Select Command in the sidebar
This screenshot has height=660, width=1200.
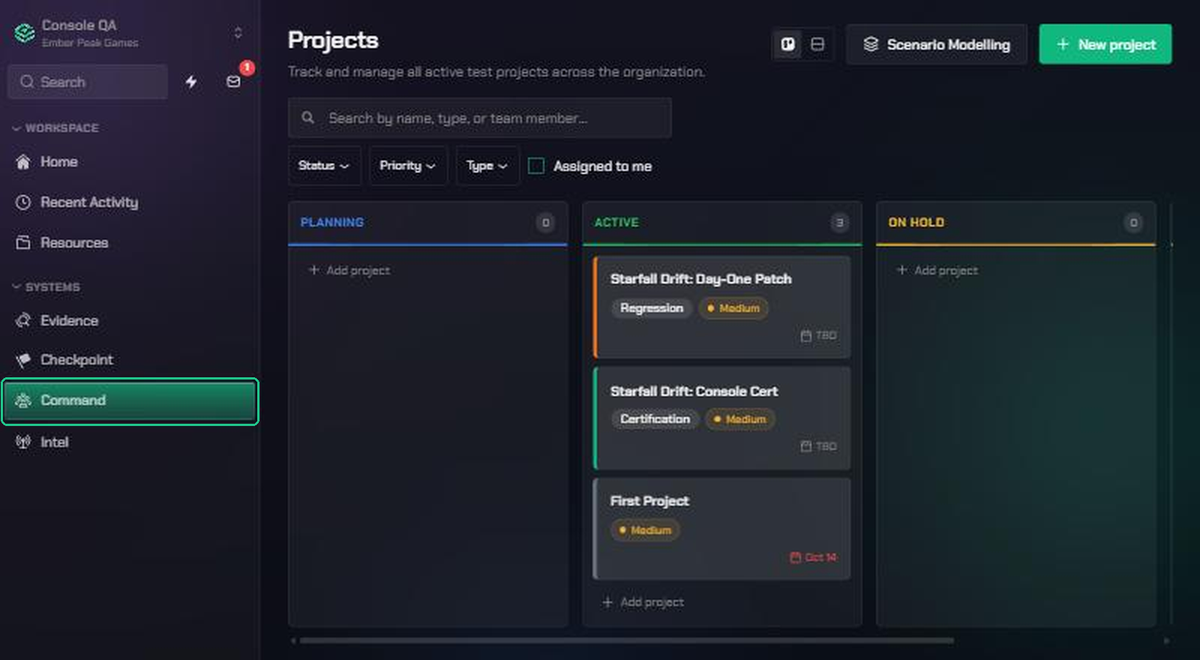coord(130,401)
